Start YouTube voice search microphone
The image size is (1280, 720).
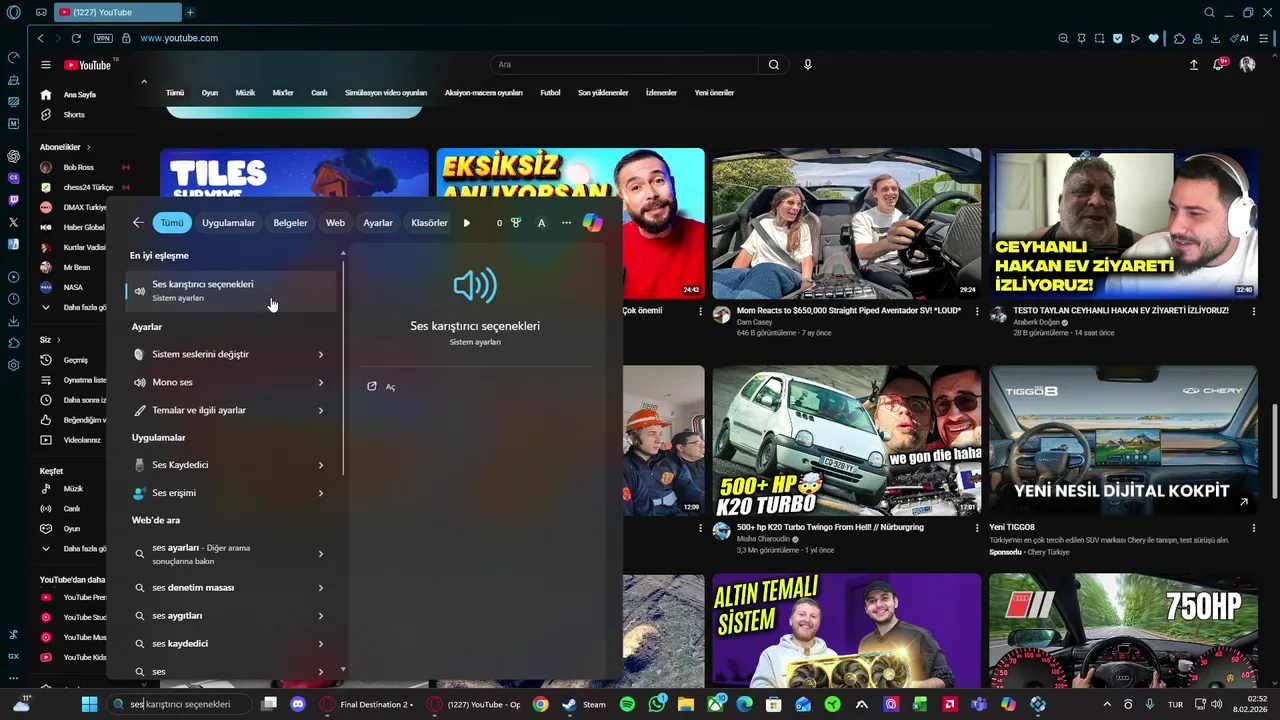coord(808,65)
